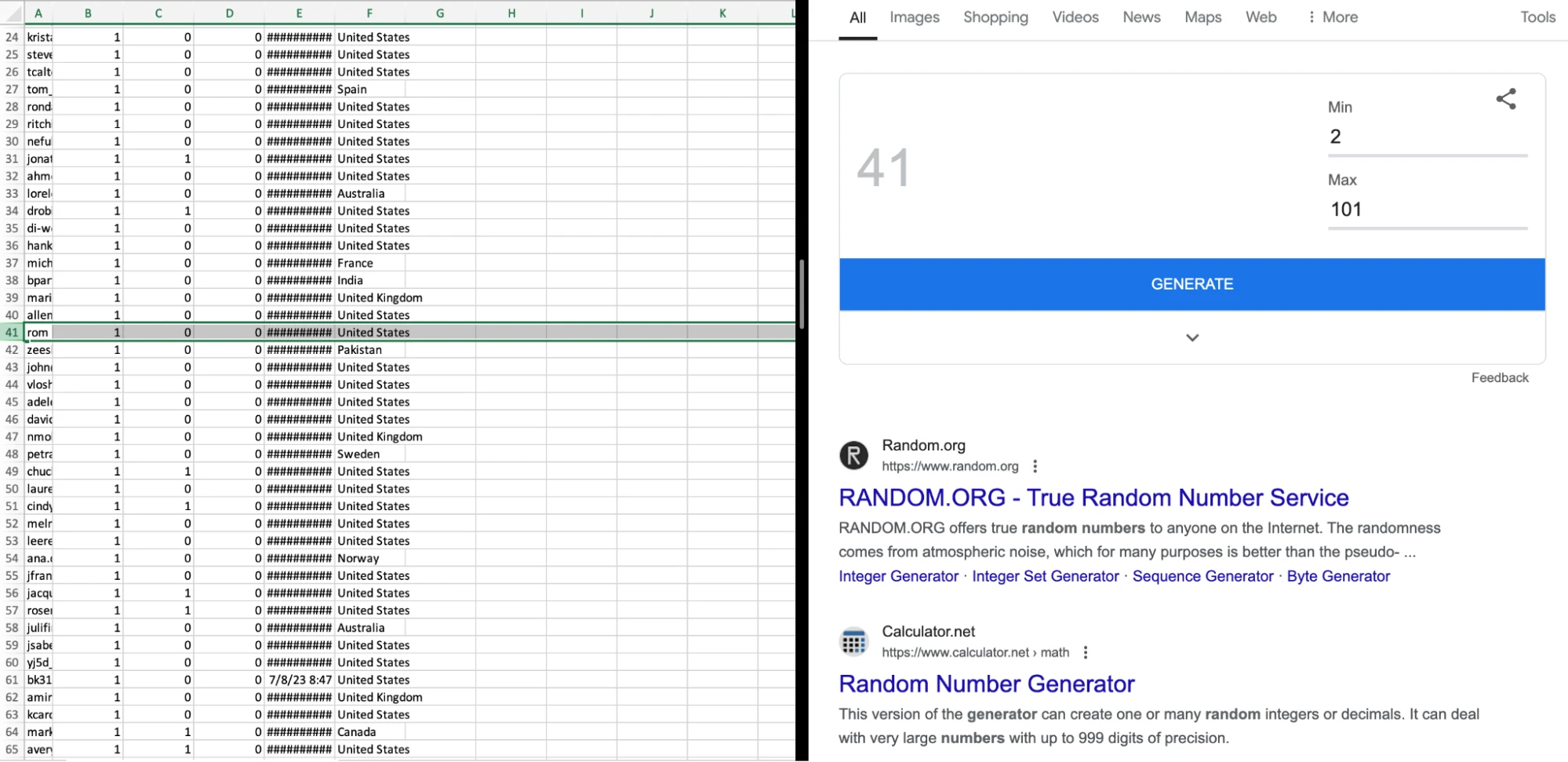Open the search Tools options
This screenshot has height=762, width=1568.
[1537, 17]
